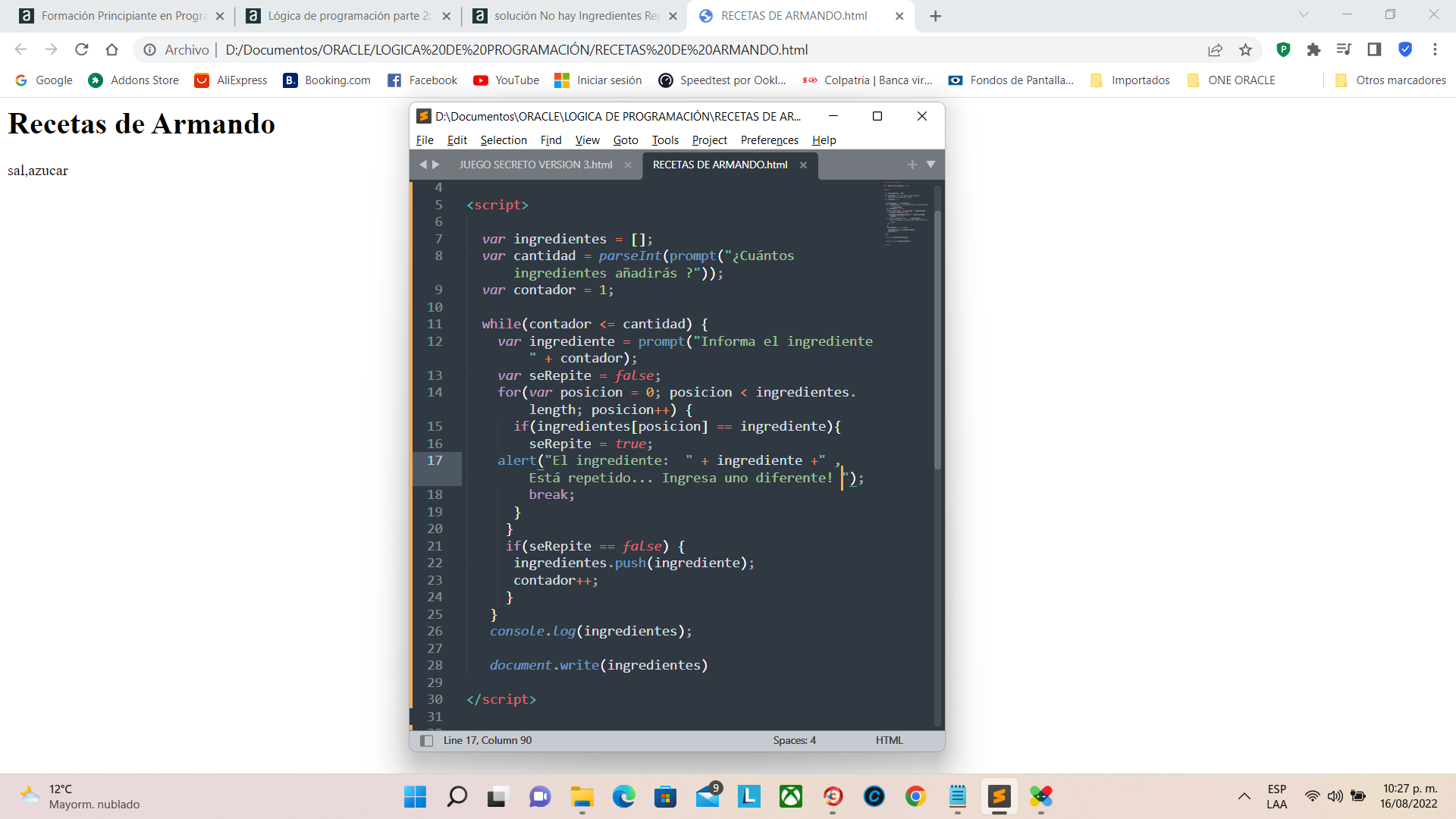Click the blue shield extension icon

coord(1404,50)
